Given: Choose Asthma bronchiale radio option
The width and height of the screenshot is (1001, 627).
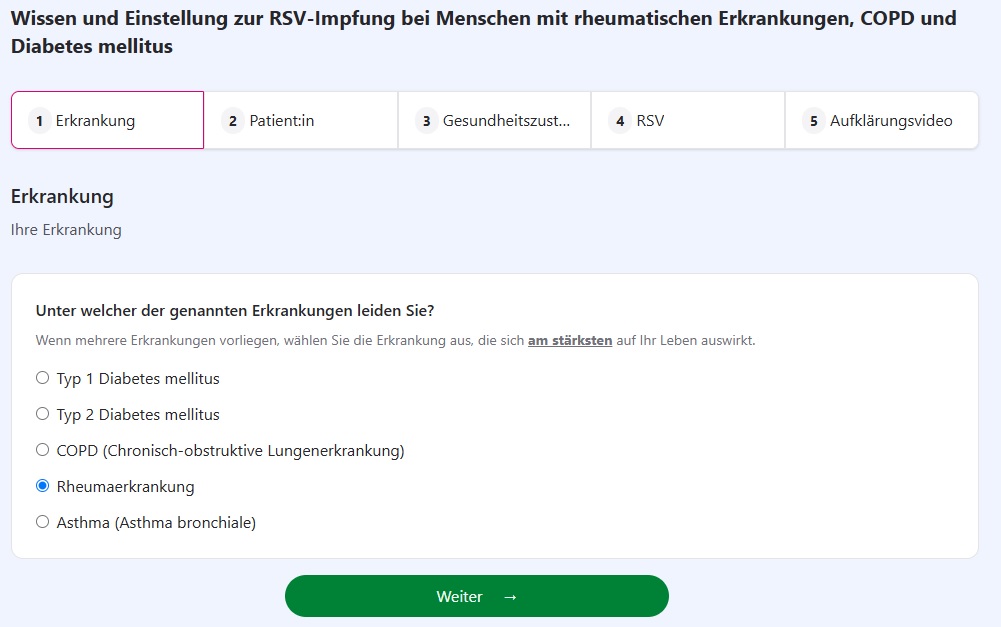Looking at the screenshot, I should (x=42, y=522).
